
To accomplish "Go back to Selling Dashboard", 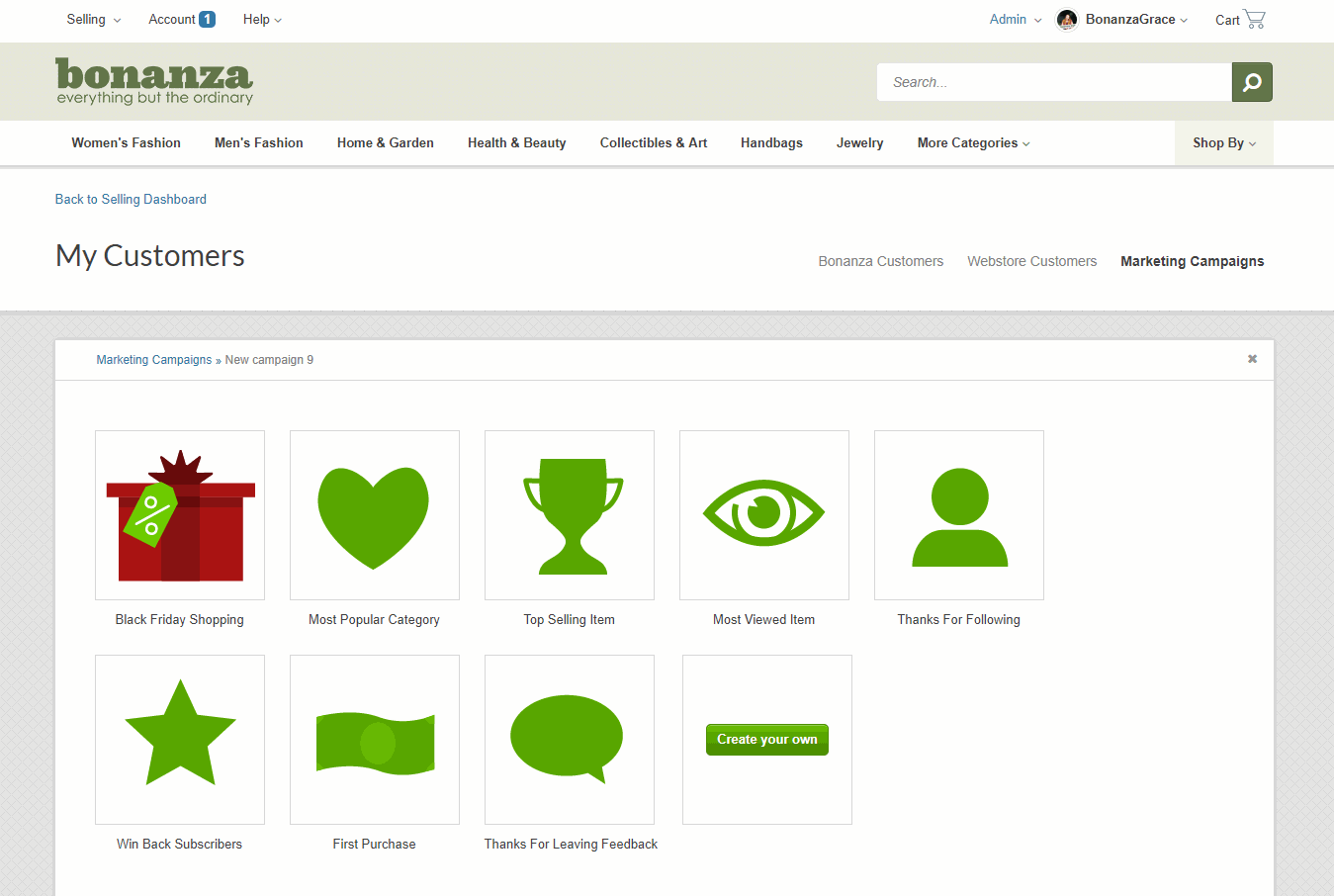I will point(131,199).
